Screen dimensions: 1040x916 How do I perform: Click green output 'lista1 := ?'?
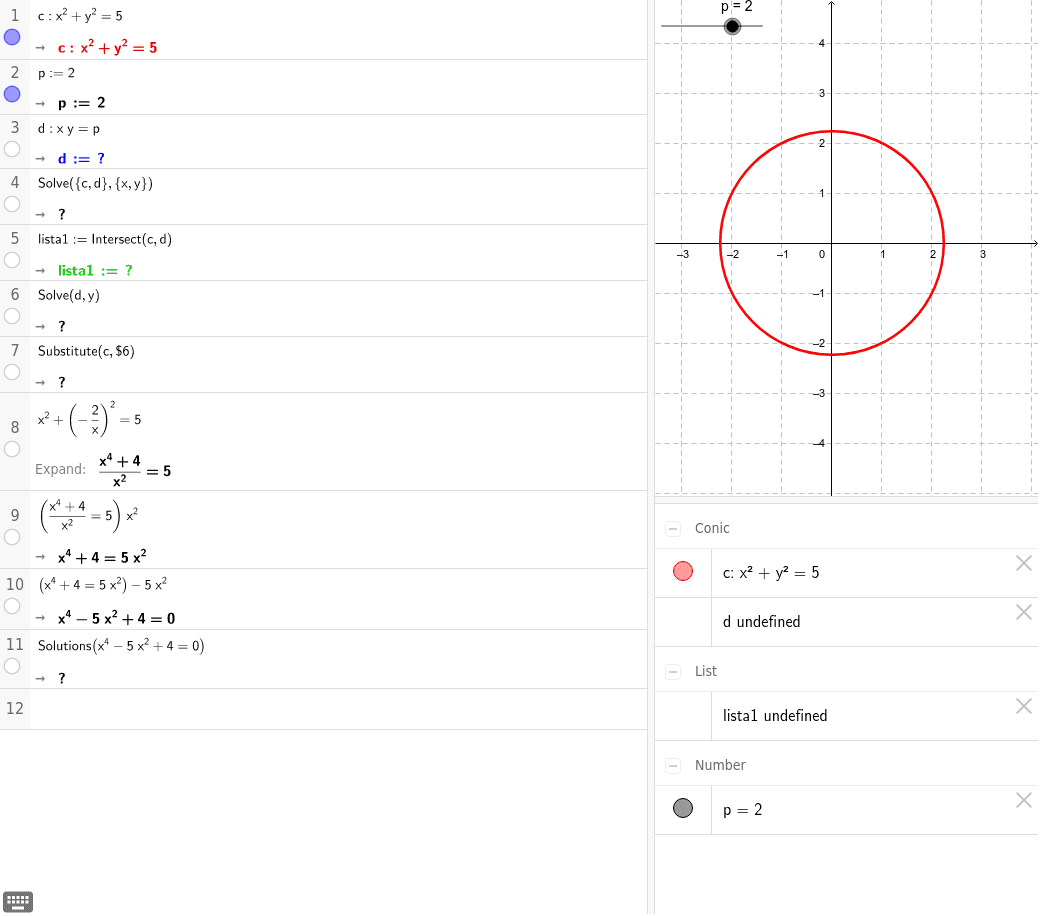tap(96, 271)
